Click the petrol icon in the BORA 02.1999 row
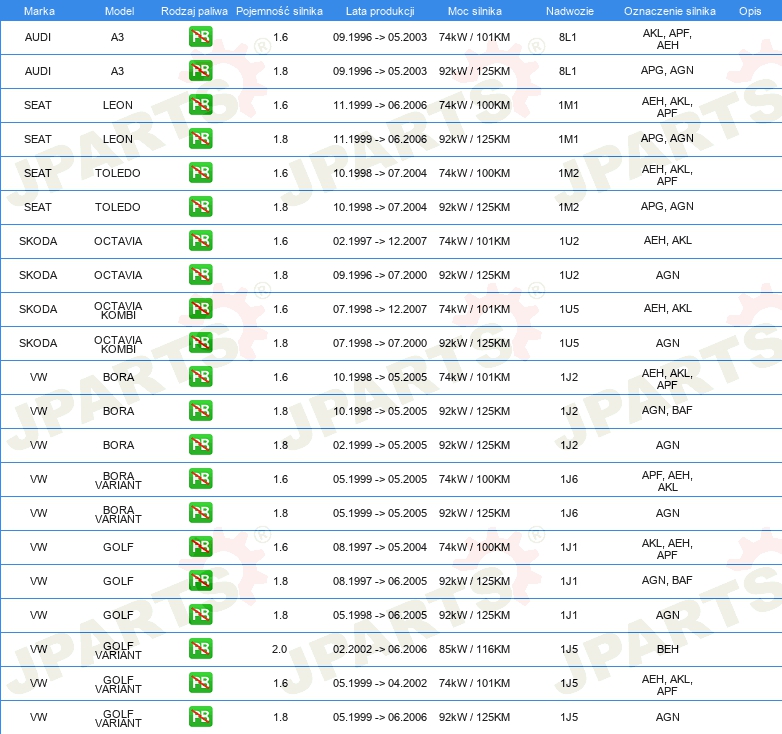 200,445
